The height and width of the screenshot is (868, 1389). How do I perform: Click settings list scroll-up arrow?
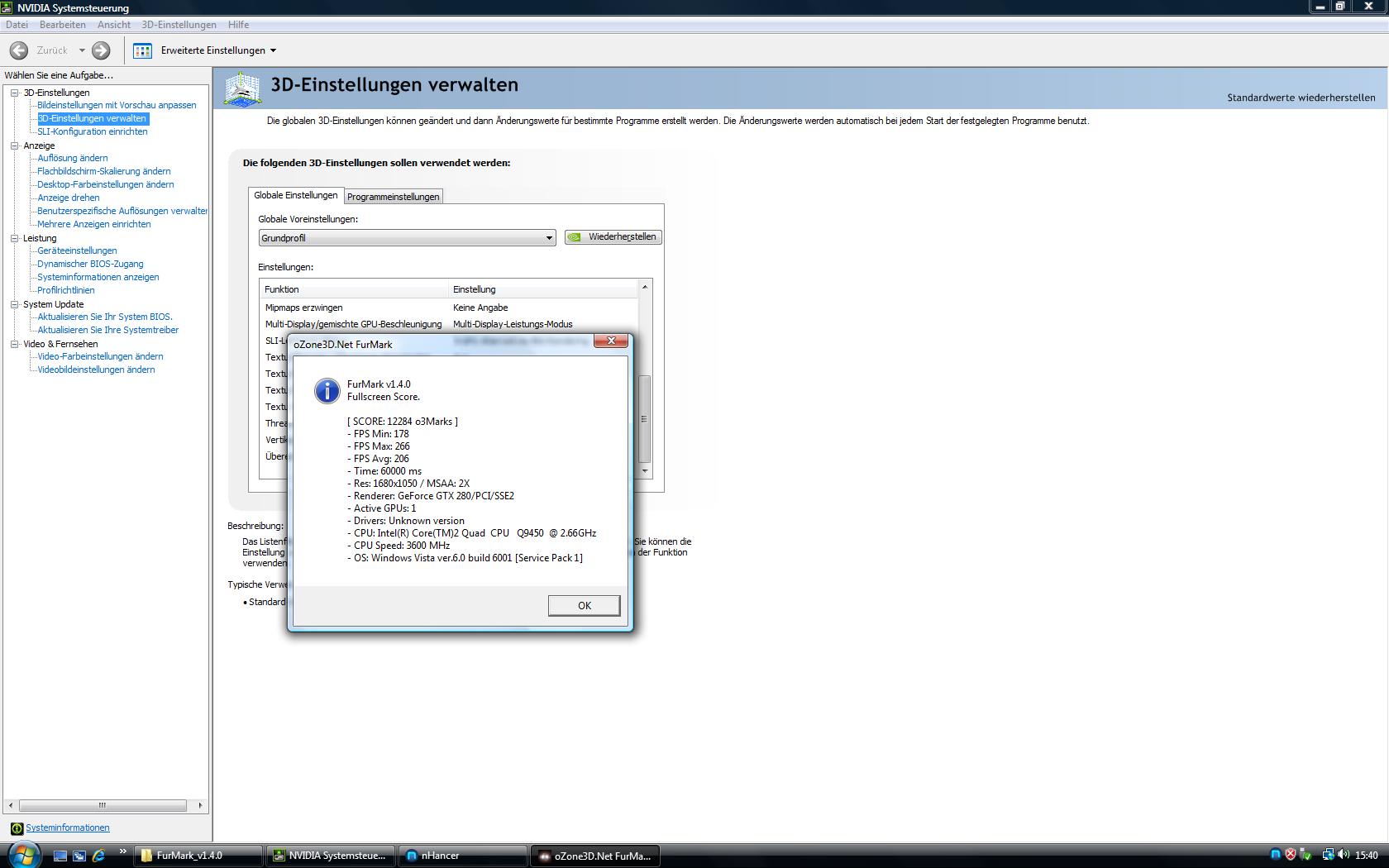tap(646, 286)
